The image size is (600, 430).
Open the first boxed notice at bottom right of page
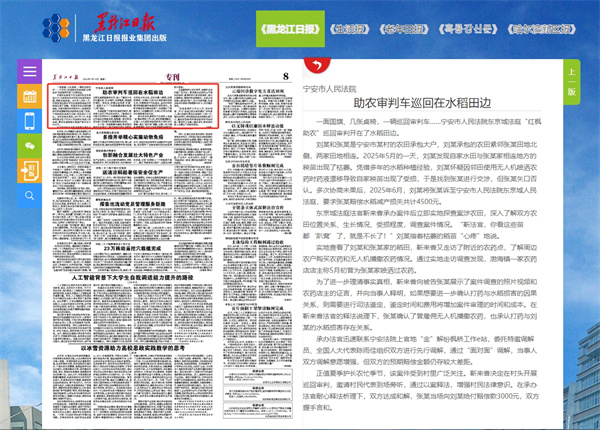coord(258,377)
